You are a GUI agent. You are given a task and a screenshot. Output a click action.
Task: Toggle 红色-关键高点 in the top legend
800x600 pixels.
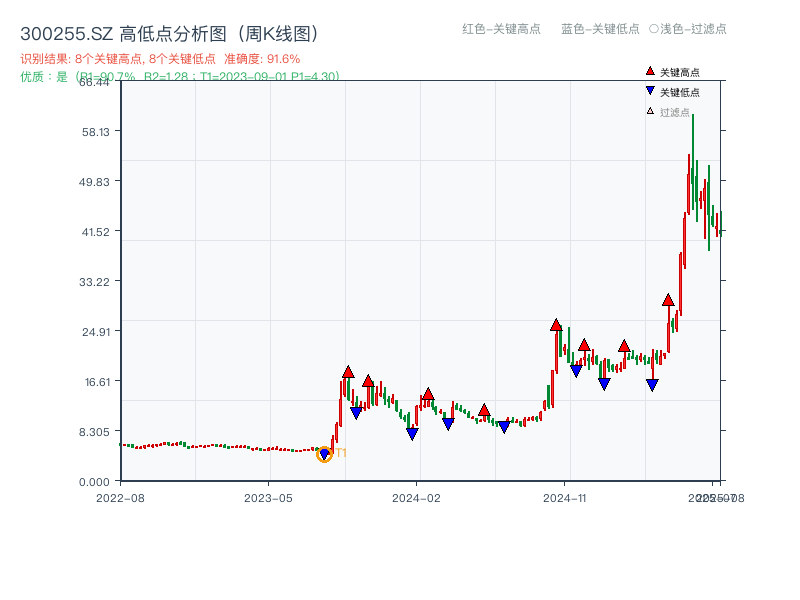501,29
